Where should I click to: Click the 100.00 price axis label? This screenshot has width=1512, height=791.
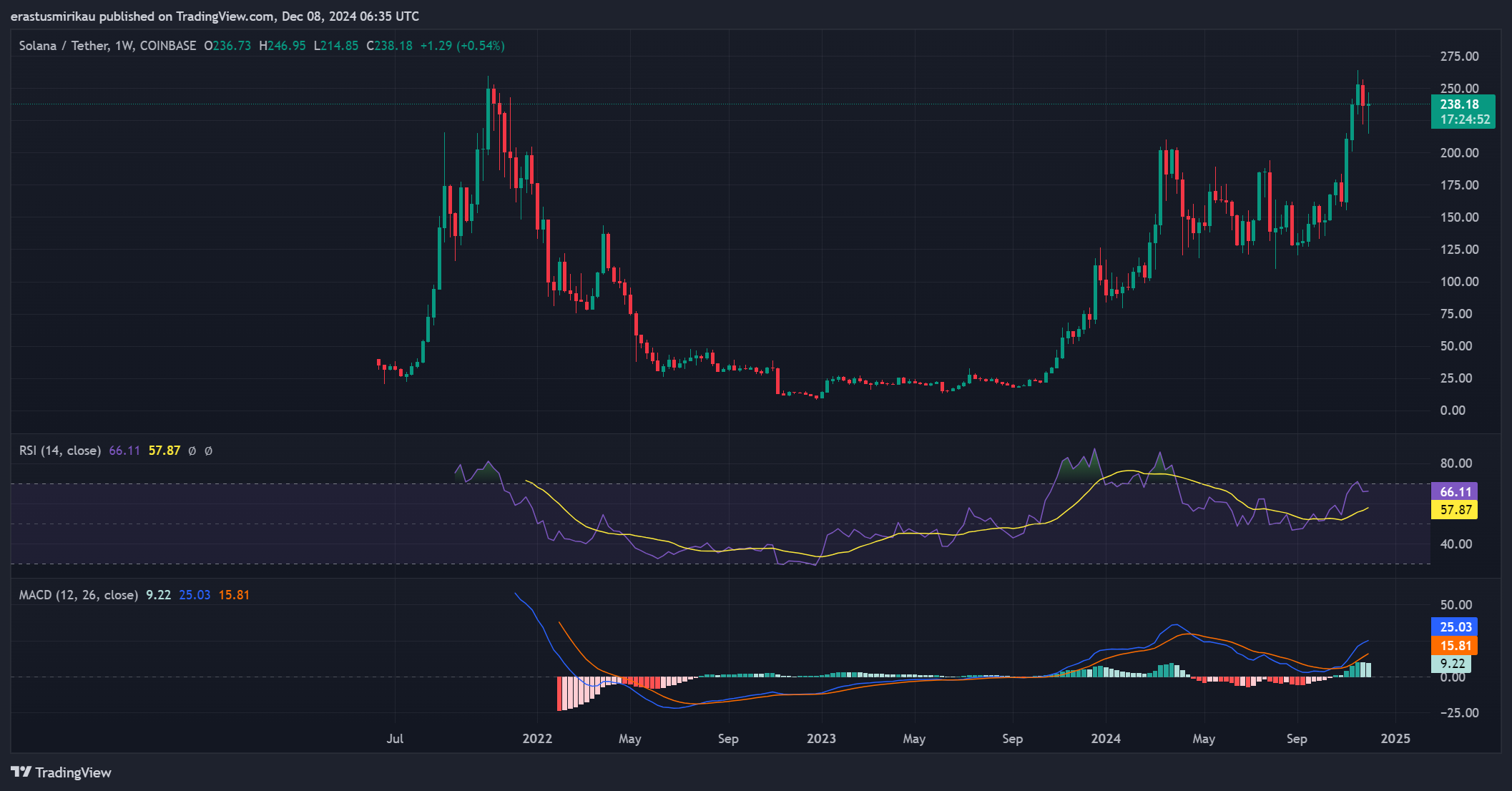pyautogui.click(x=1459, y=282)
